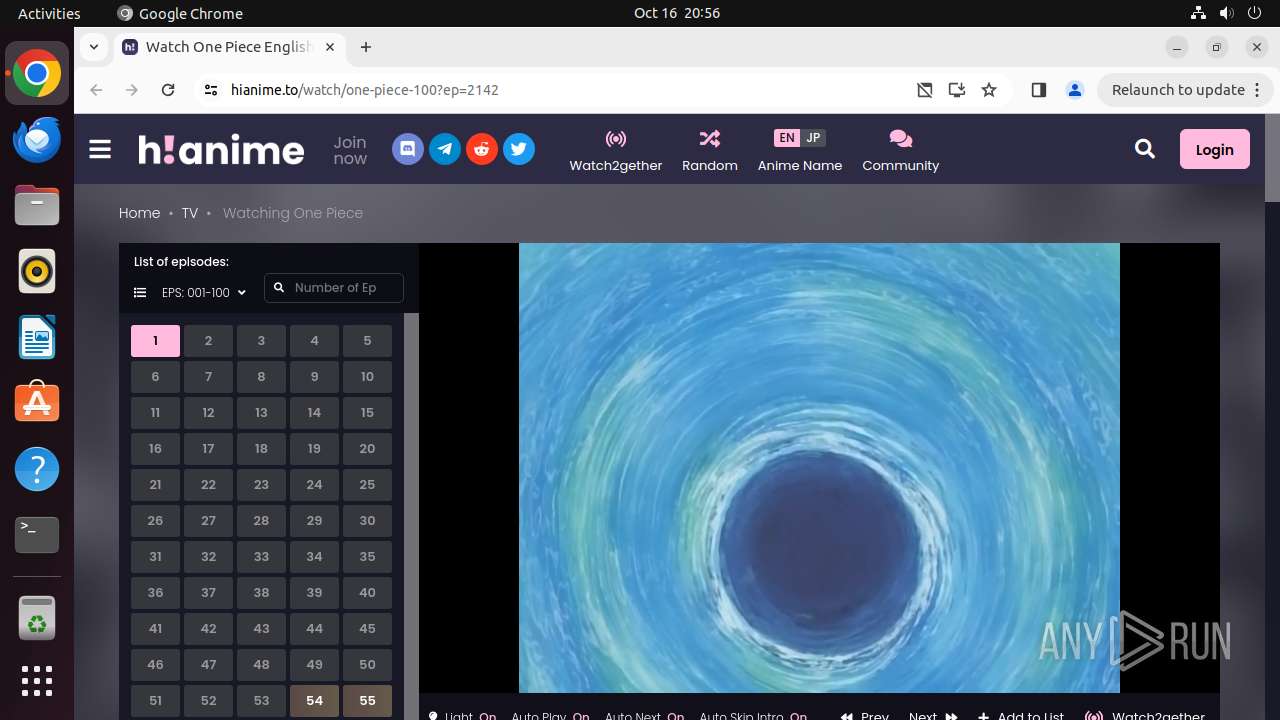1280x720 pixels.
Task: Click the page vertical scrollbar
Action: pos(1272,157)
